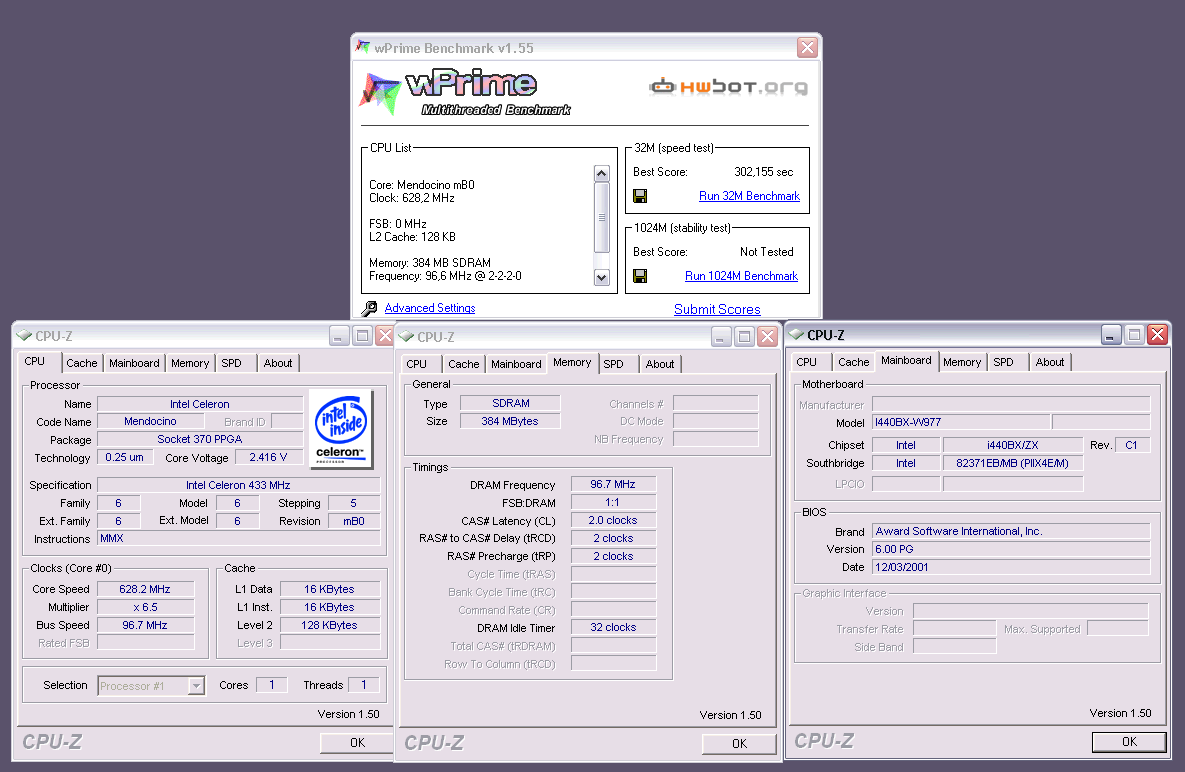Click OK in the CPU-Z Mainboard window
The width and height of the screenshot is (1185, 772).
pos(1129,743)
